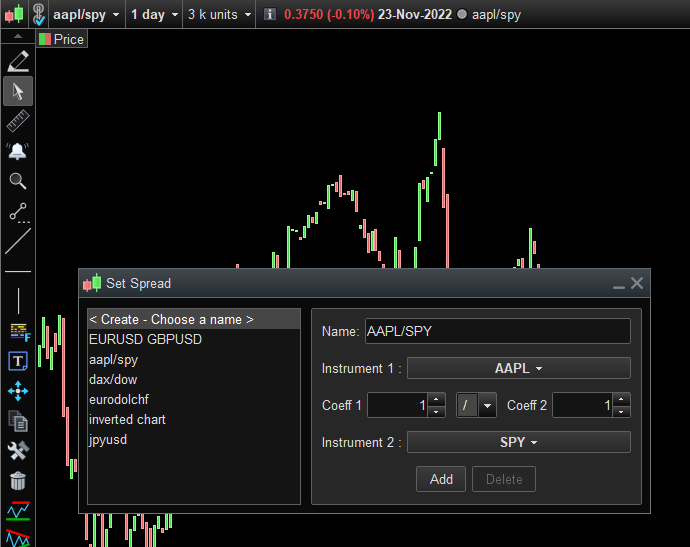690x547 pixels.
Task: Open the spread operator dropdown arrow
Action: tap(487, 405)
